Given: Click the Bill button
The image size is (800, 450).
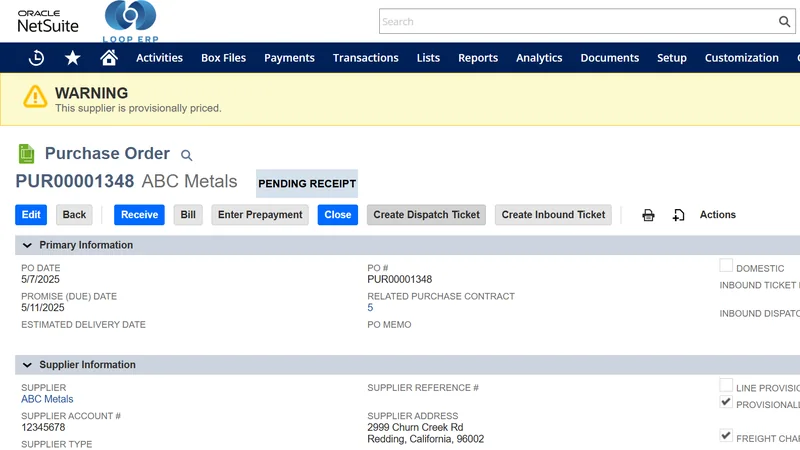Looking at the screenshot, I should point(188,215).
